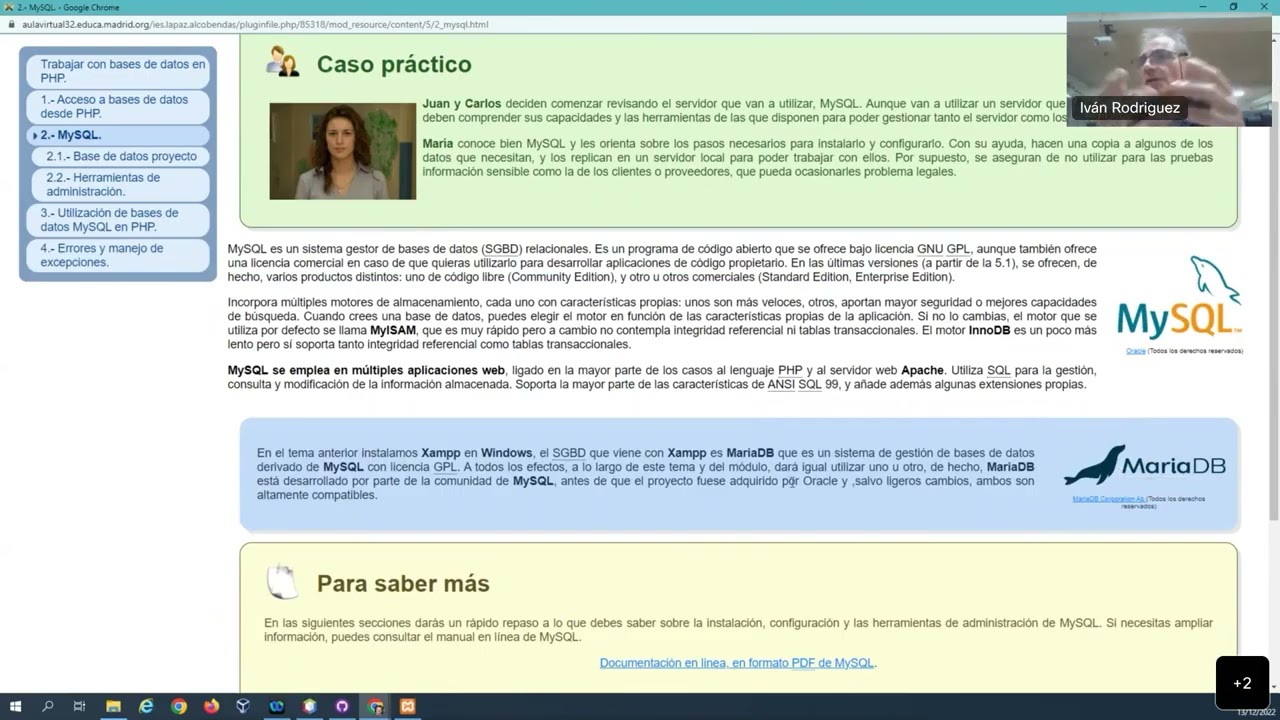Go to '3.- Utilización de bases de datos MySQL en PHP'
1280x720 pixels.
pyautogui.click(x=118, y=220)
